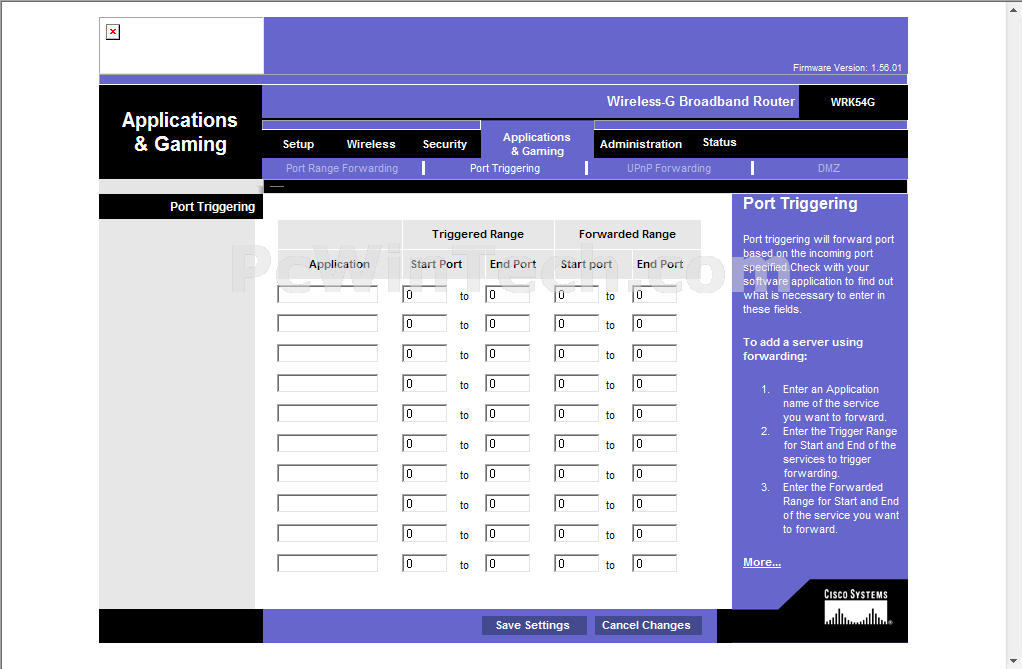Click the "Wireless-G Broadband Router" title text
1022x669 pixels.
[x=701, y=102]
